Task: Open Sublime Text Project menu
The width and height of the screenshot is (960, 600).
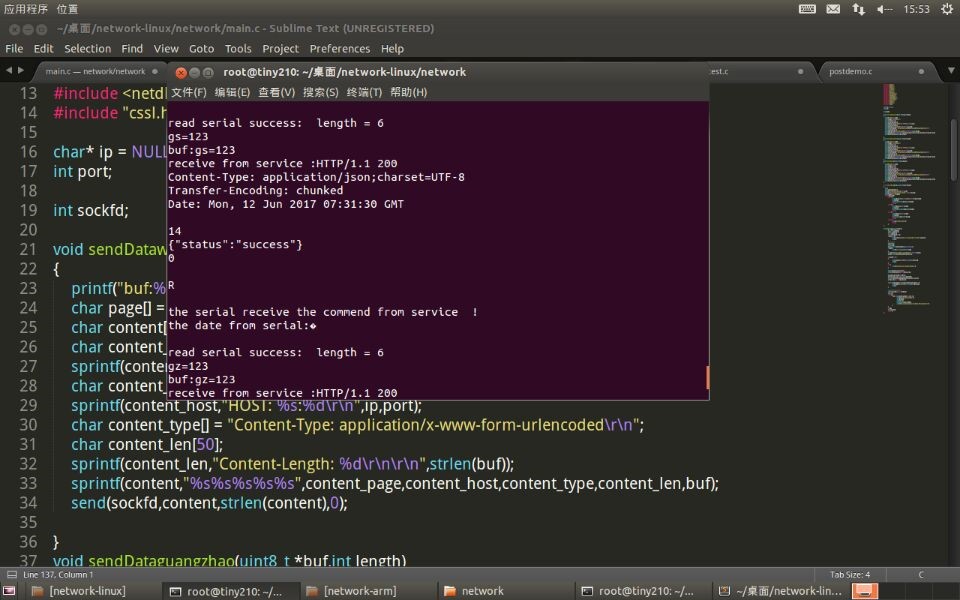Action: pos(280,48)
